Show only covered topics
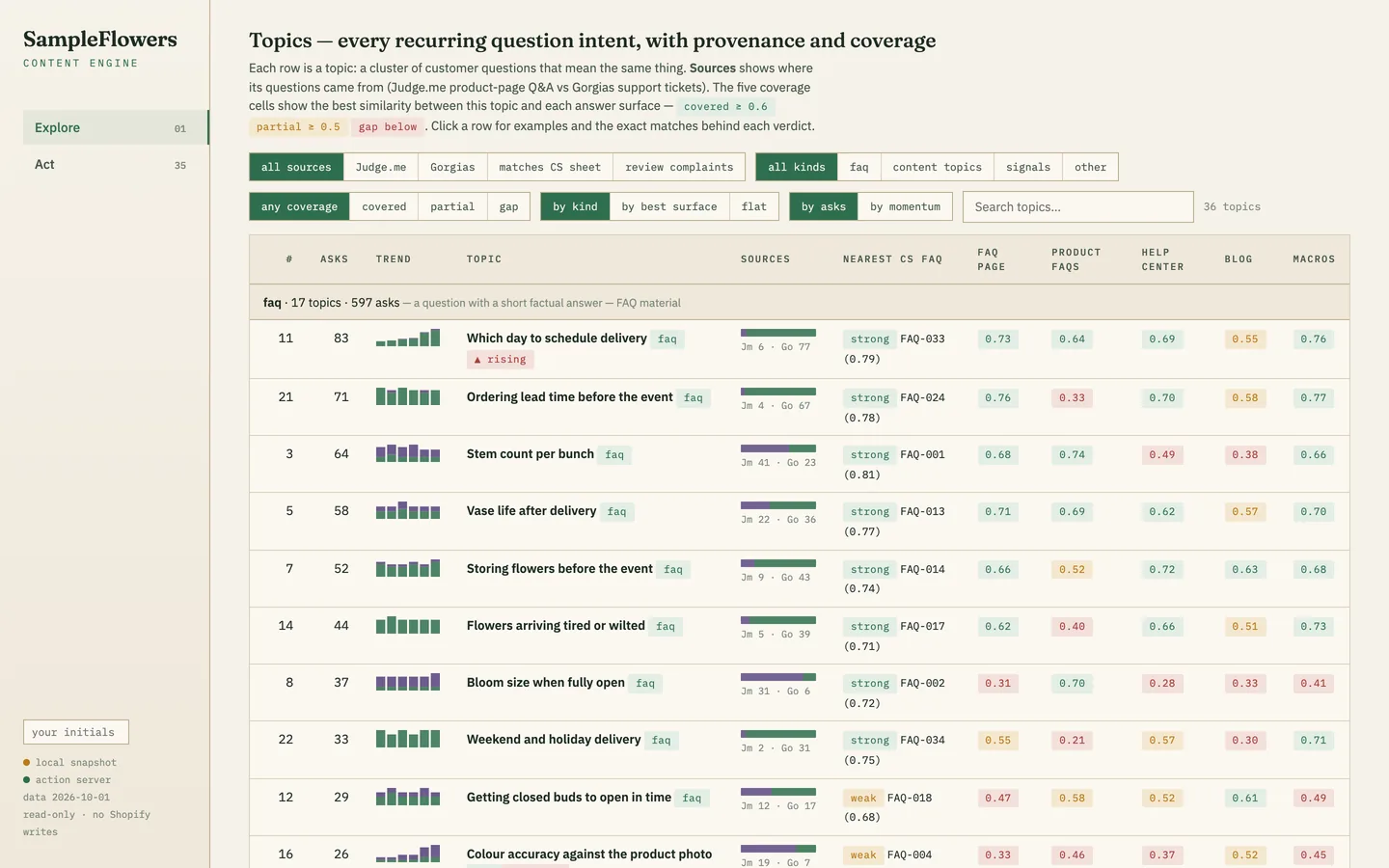 pyautogui.click(x=384, y=206)
